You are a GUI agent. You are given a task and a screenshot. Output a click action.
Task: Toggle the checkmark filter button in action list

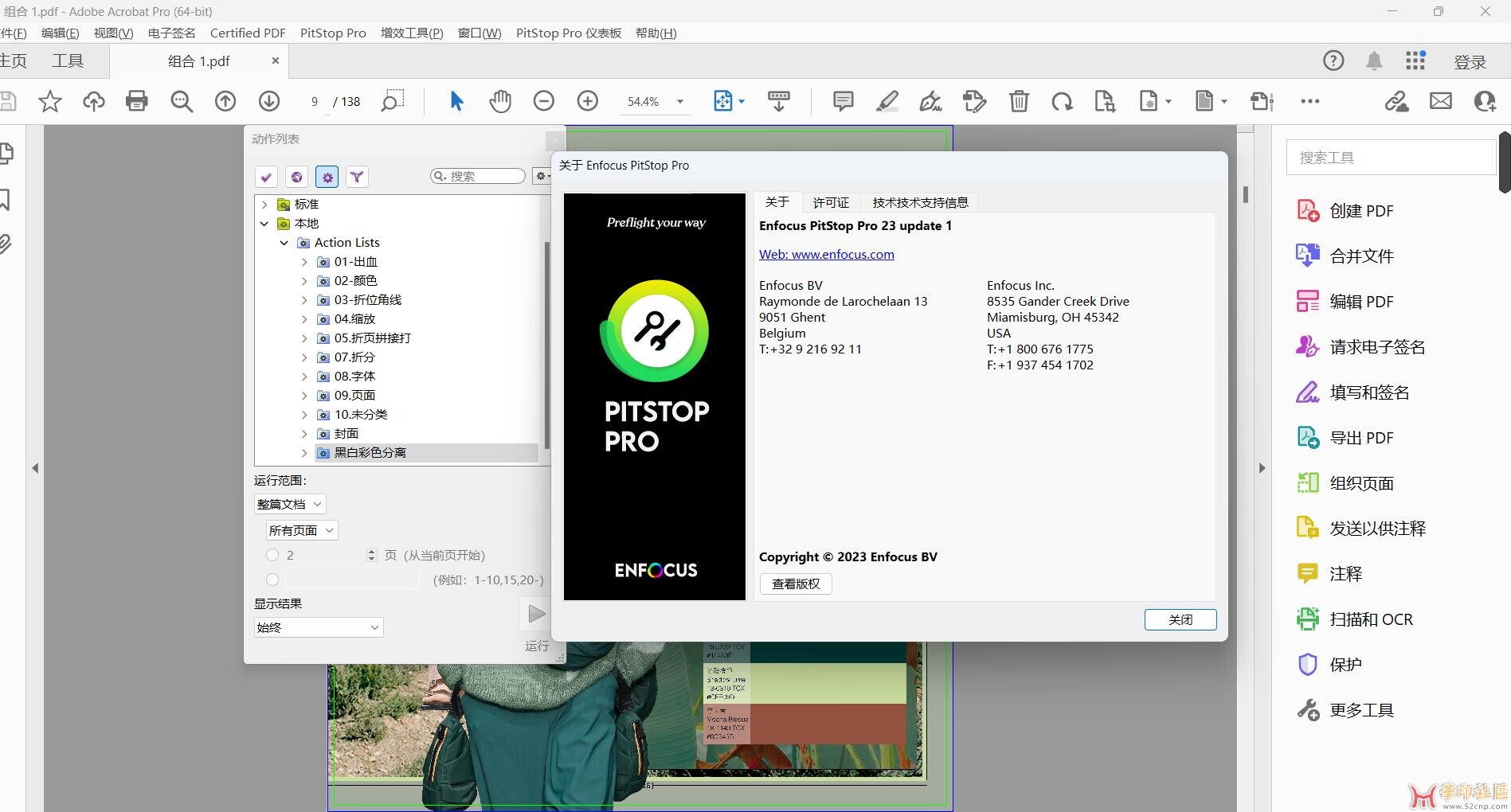point(266,177)
